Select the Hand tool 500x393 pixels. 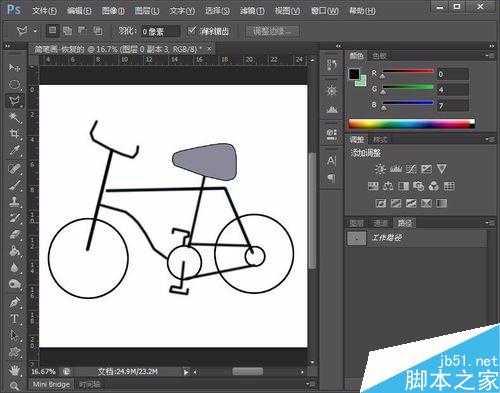point(14,370)
